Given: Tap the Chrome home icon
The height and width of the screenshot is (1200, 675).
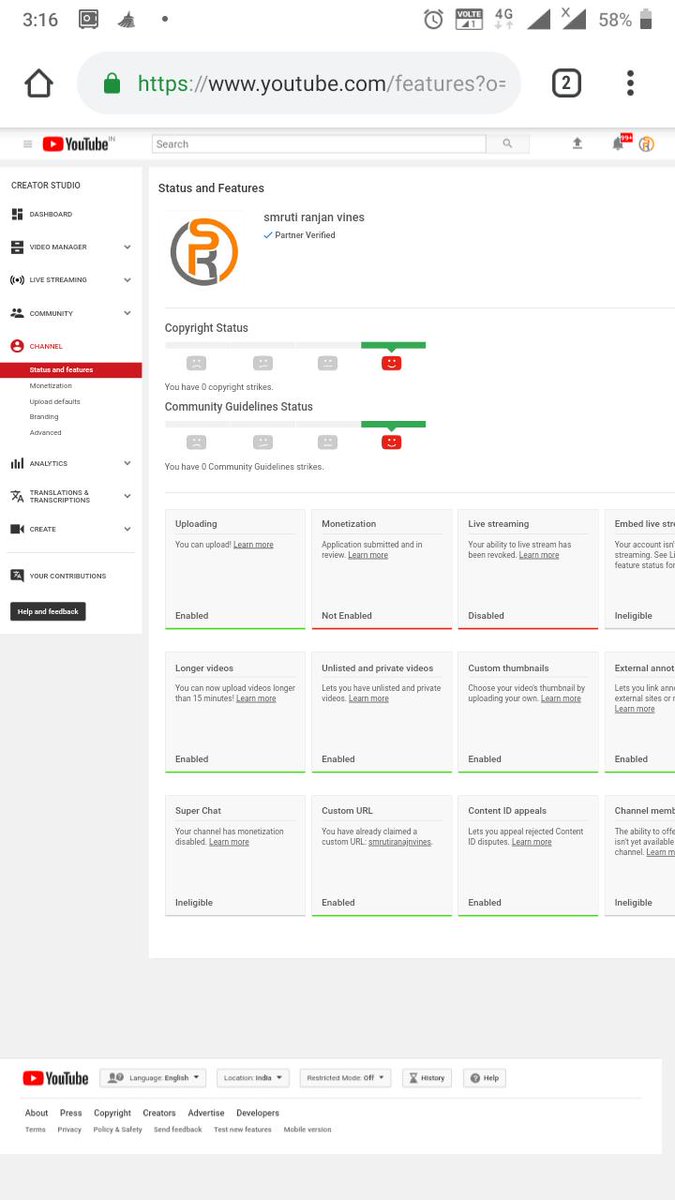Looking at the screenshot, I should click(39, 83).
